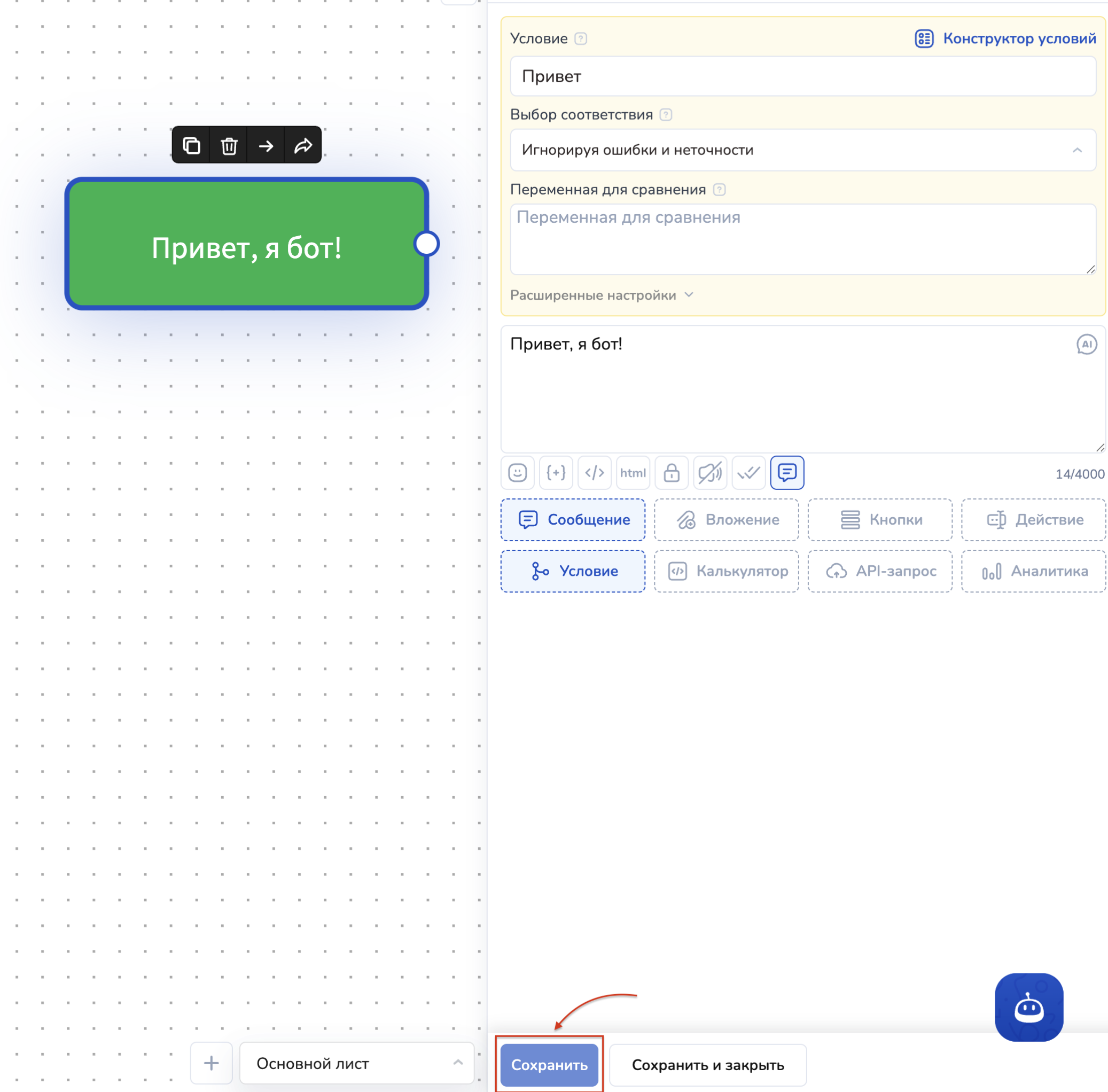Open the Основной лист sheet dropdown

pyautogui.click(x=357, y=1063)
